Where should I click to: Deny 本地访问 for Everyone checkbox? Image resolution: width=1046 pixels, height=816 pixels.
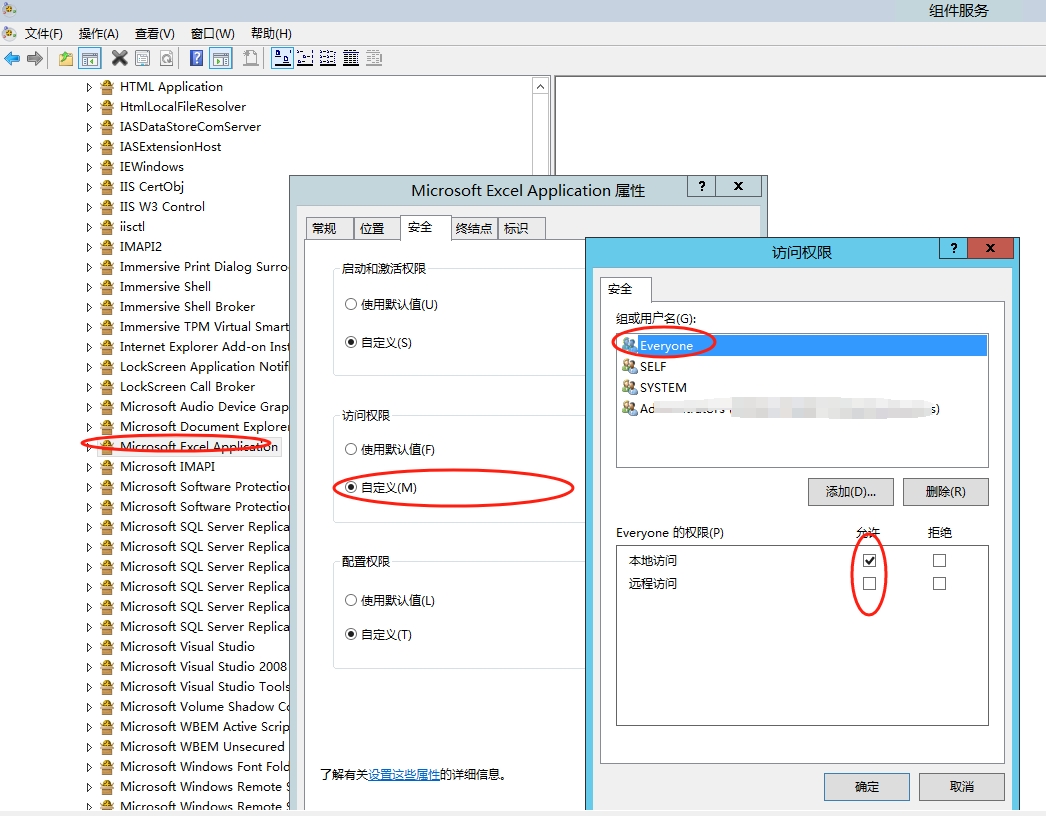(x=939, y=560)
